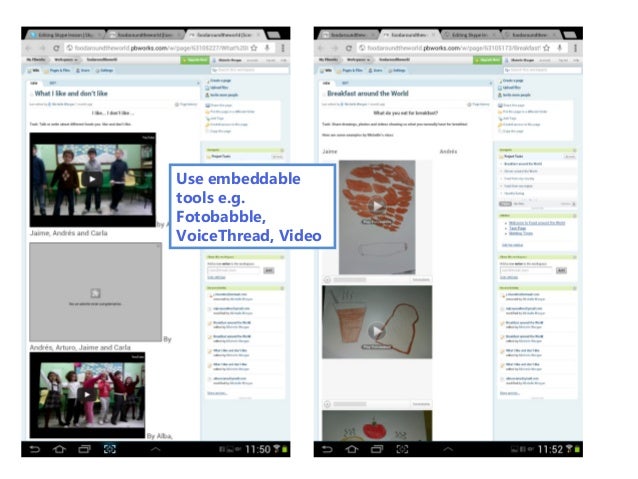The image size is (638, 479).
Task: Open the right browser's three-dot menu
Action: tap(576, 48)
